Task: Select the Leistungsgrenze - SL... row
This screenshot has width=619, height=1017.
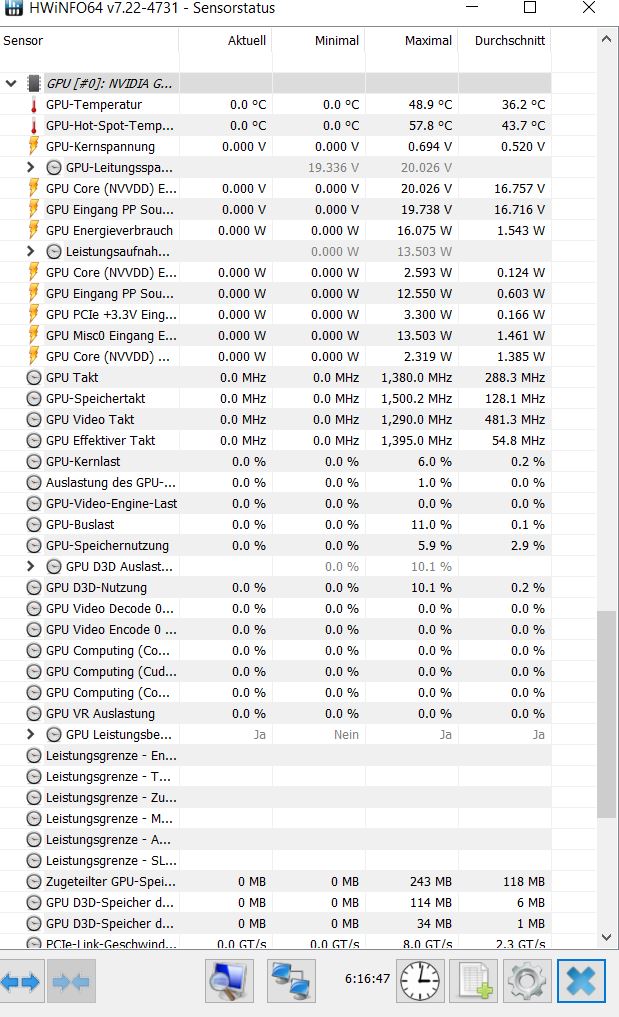Action: pyautogui.click(x=276, y=861)
